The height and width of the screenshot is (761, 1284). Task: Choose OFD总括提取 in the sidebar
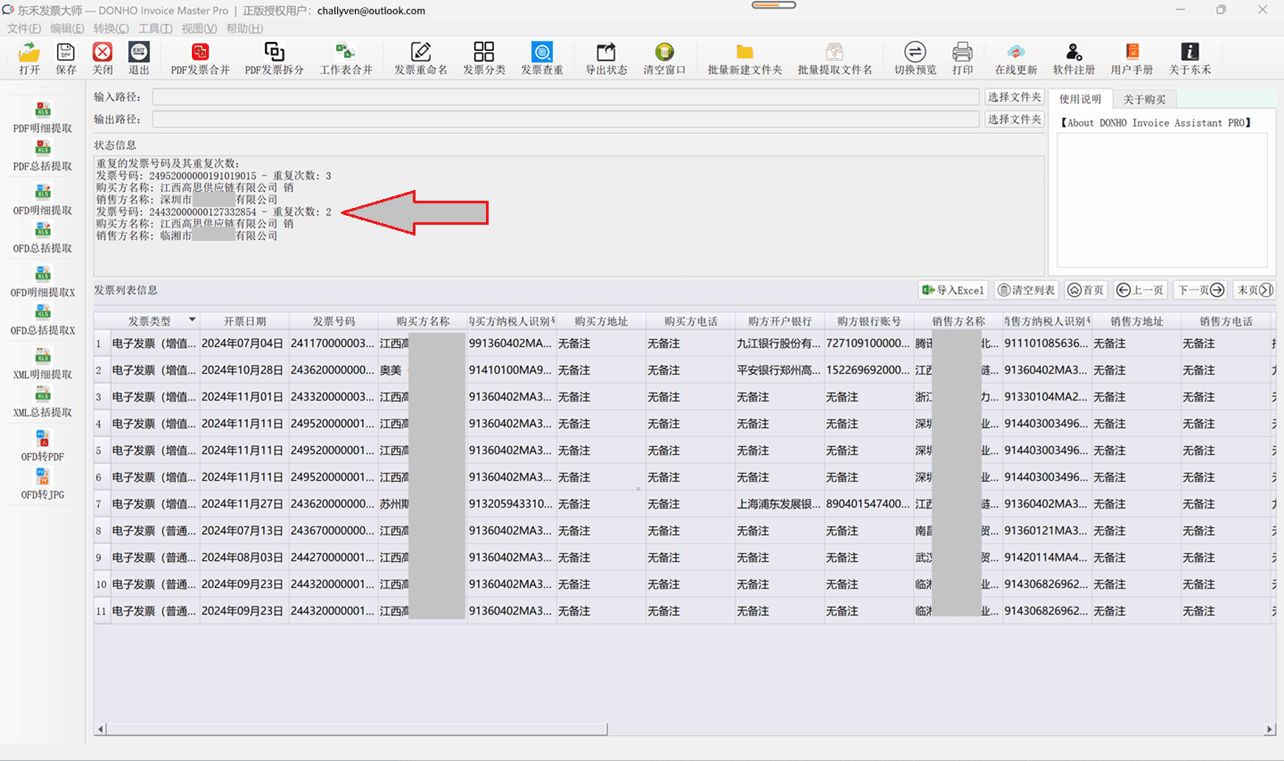43,239
